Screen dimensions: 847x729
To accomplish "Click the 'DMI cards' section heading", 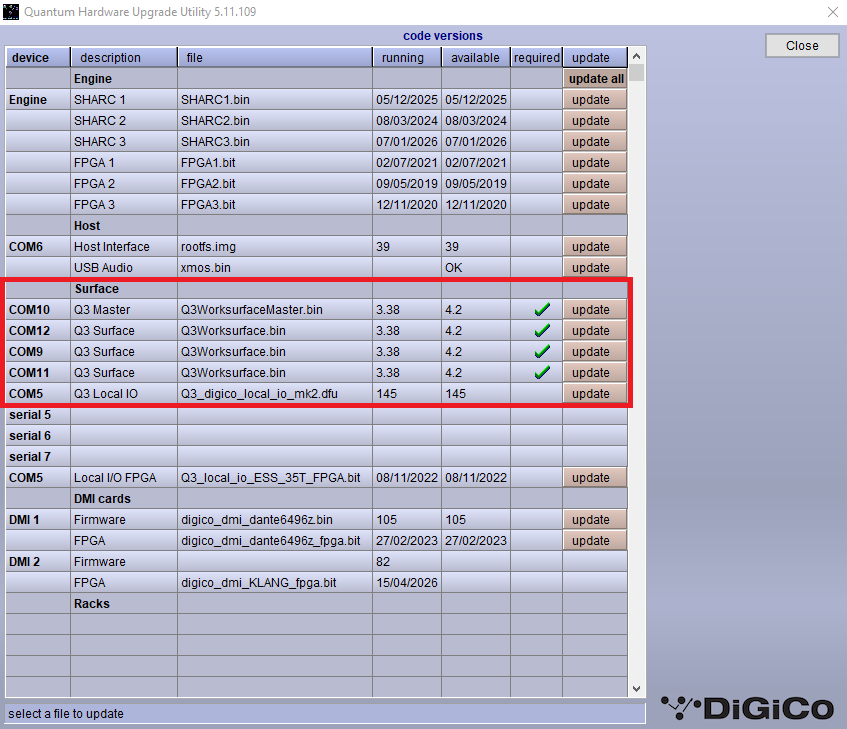I will (x=102, y=499).
